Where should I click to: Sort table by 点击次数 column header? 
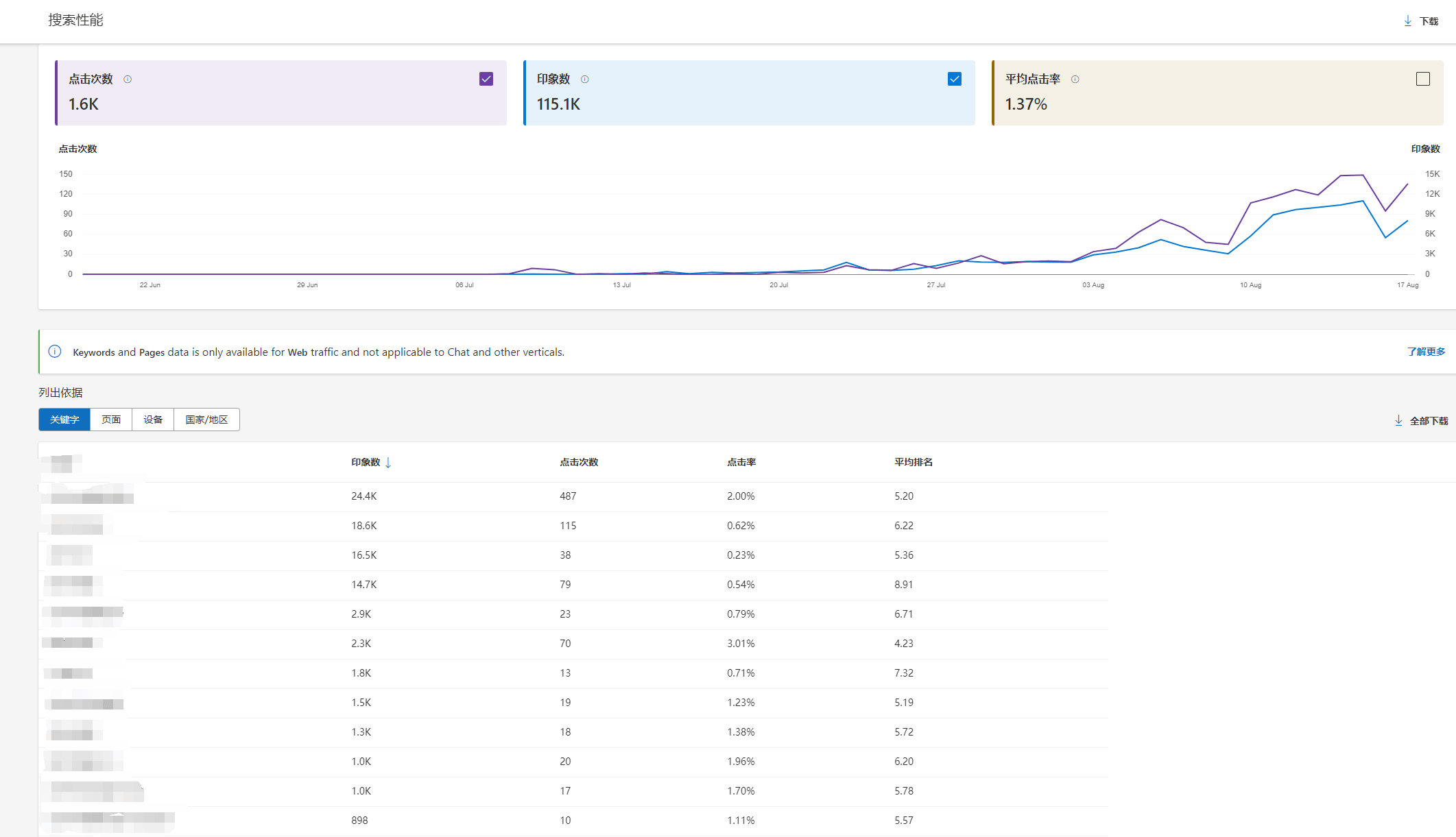579,462
